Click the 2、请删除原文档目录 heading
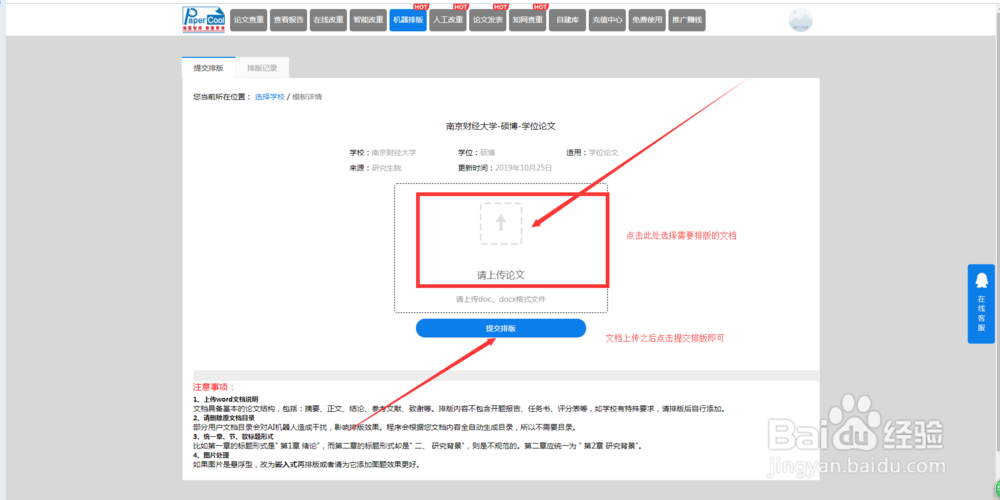 pyautogui.click(x=225, y=418)
